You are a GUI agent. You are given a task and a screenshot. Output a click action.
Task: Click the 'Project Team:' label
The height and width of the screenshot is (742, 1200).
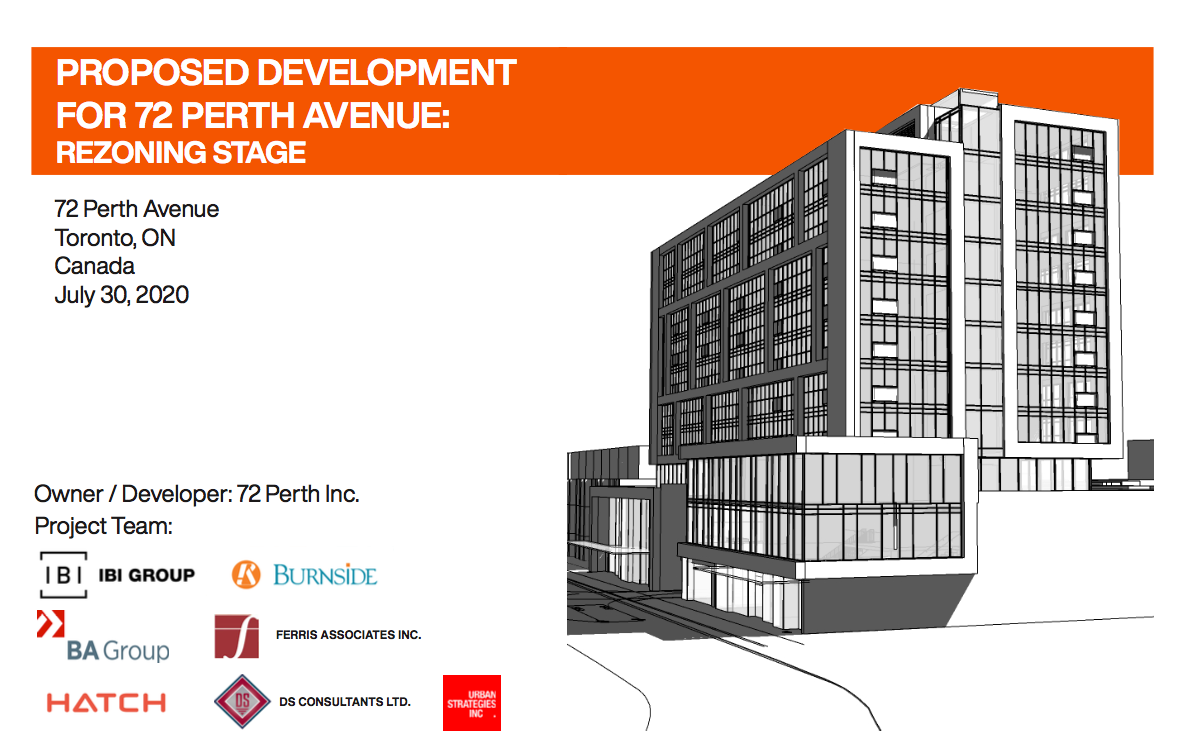pyautogui.click(x=104, y=526)
